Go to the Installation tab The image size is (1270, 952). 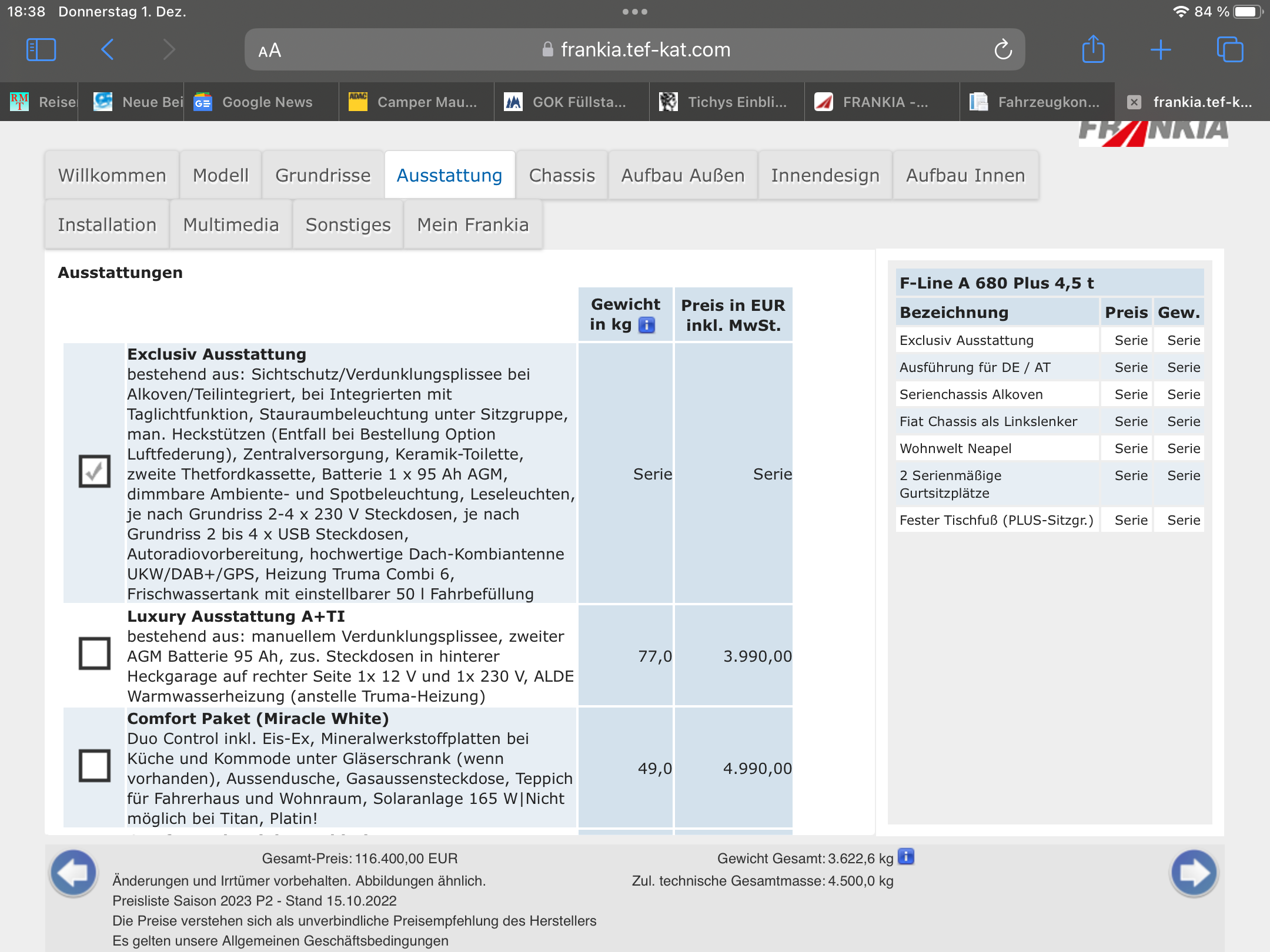[107, 224]
